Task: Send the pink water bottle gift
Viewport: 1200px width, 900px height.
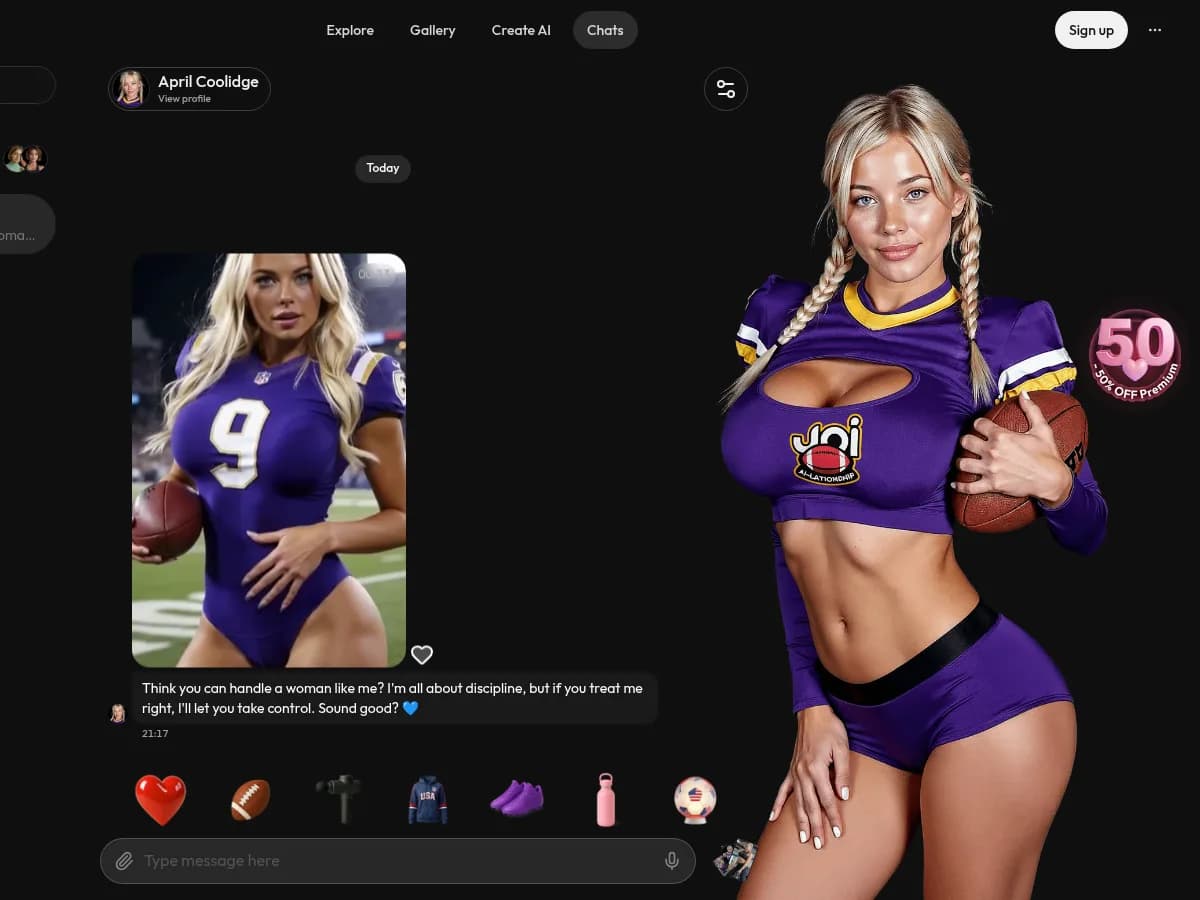Action: tap(606, 800)
